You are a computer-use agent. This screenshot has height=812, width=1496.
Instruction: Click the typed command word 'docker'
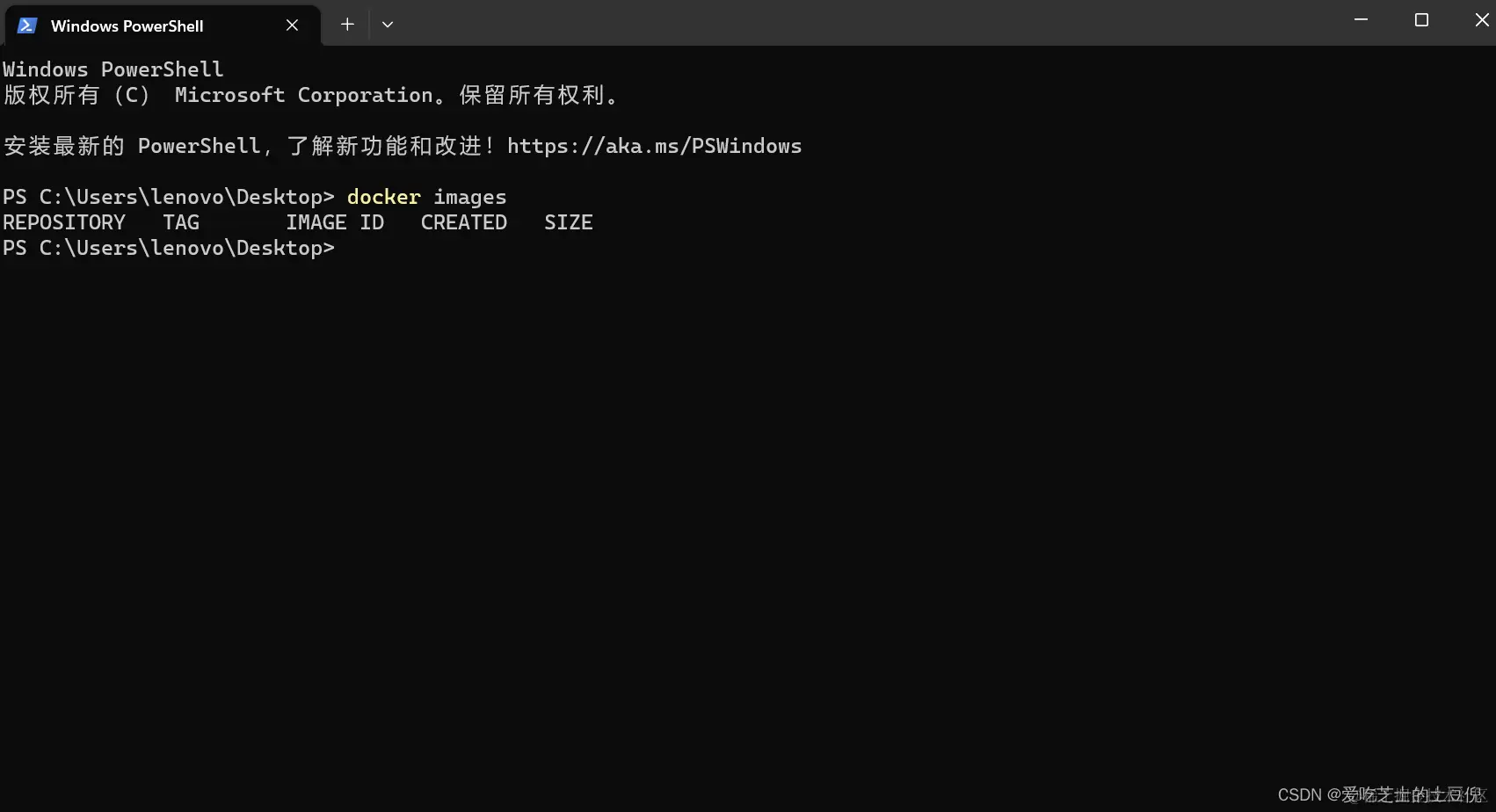click(384, 197)
